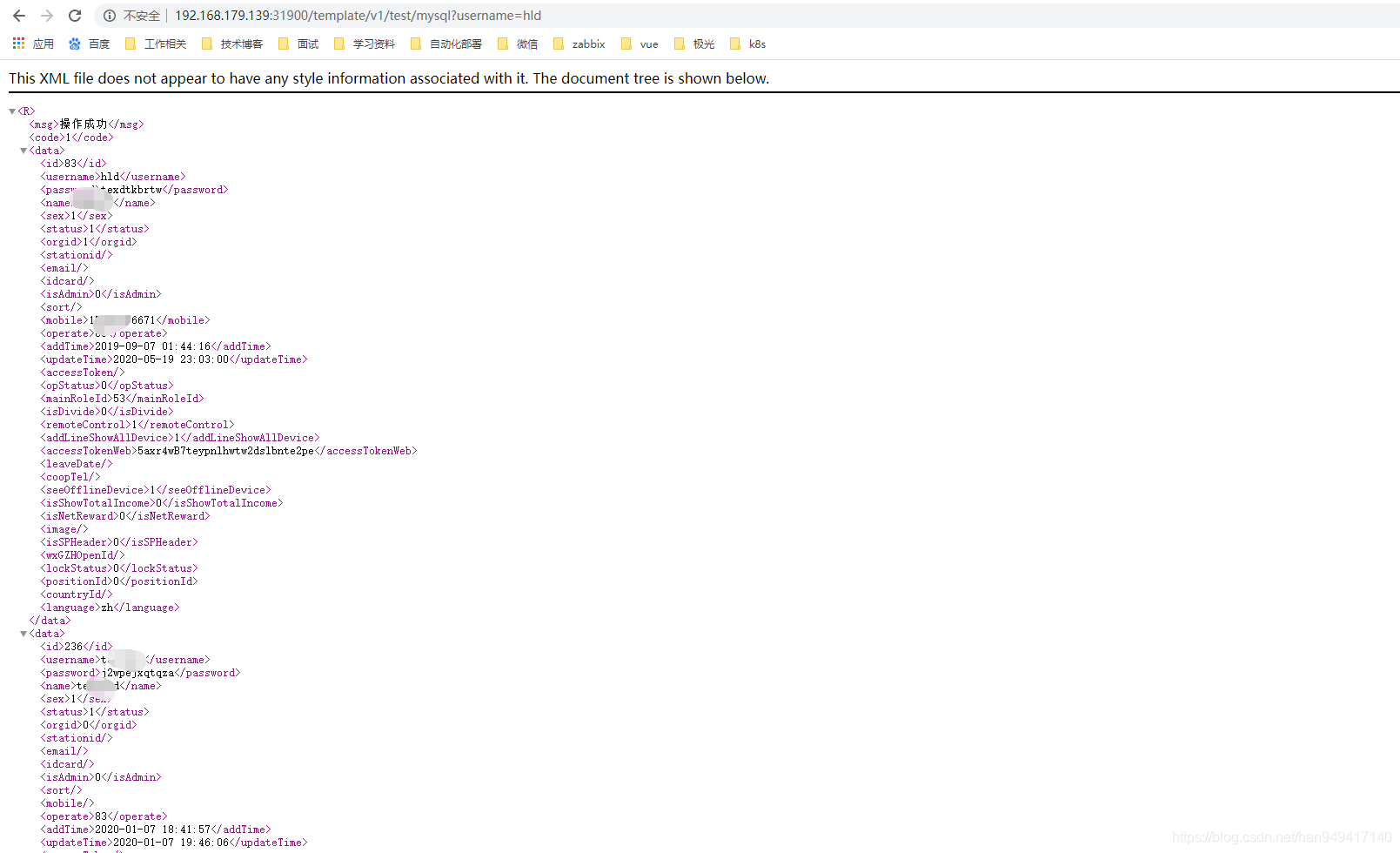Click the addTime 2020-01-07 18:41:57 line
The image size is (1400, 853).
pyautogui.click(x=156, y=829)
